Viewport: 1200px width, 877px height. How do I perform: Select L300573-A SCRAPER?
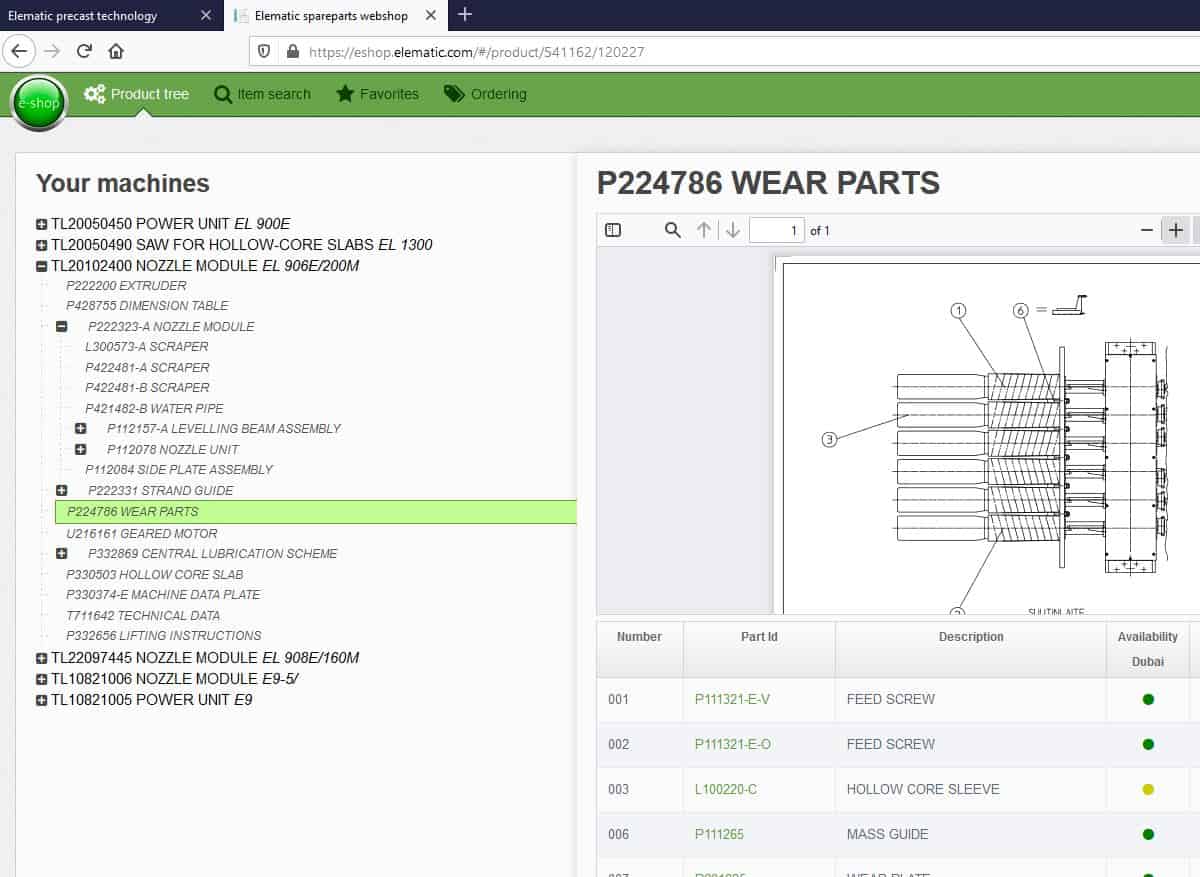147,347
